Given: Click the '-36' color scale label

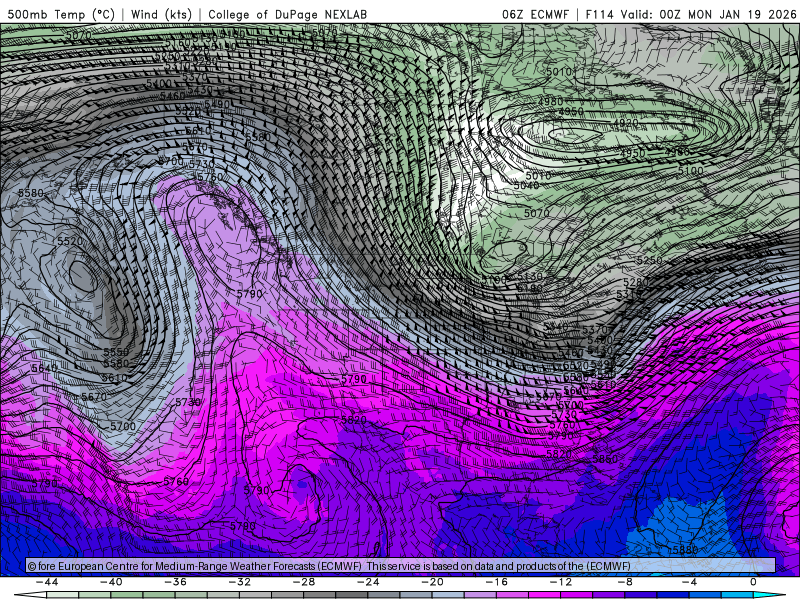Looking at the screenshot, I should [176, 582].
